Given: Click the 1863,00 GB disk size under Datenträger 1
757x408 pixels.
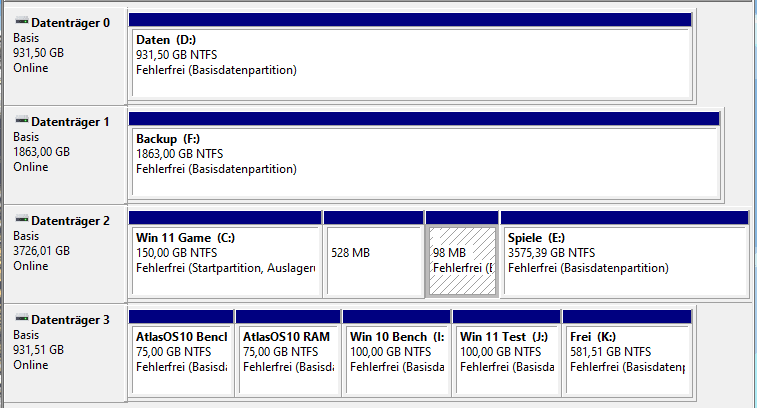Looking at the screenshot, I should tap(42, 152).
